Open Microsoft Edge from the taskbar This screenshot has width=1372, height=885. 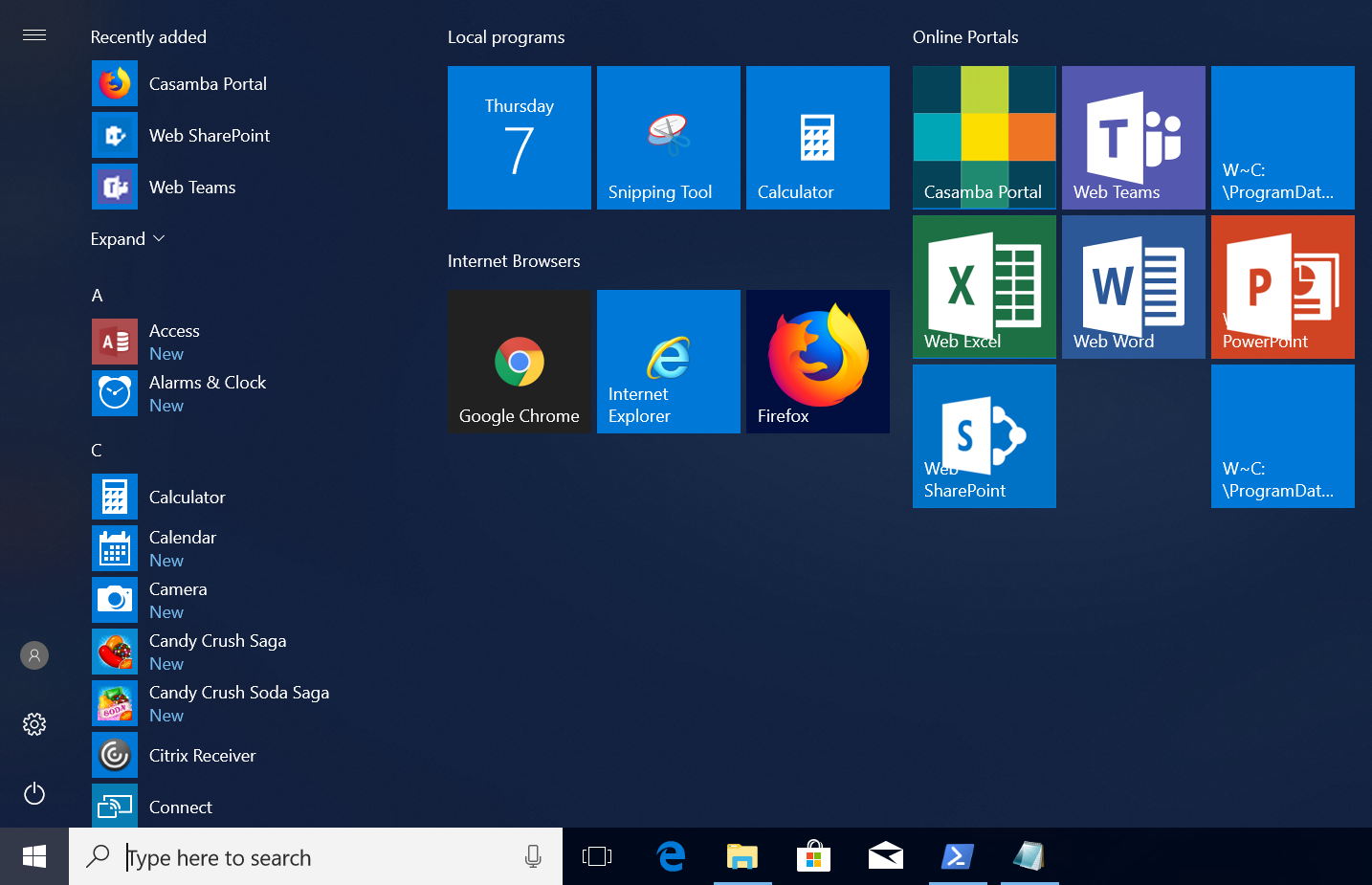[x=671, y=856]
